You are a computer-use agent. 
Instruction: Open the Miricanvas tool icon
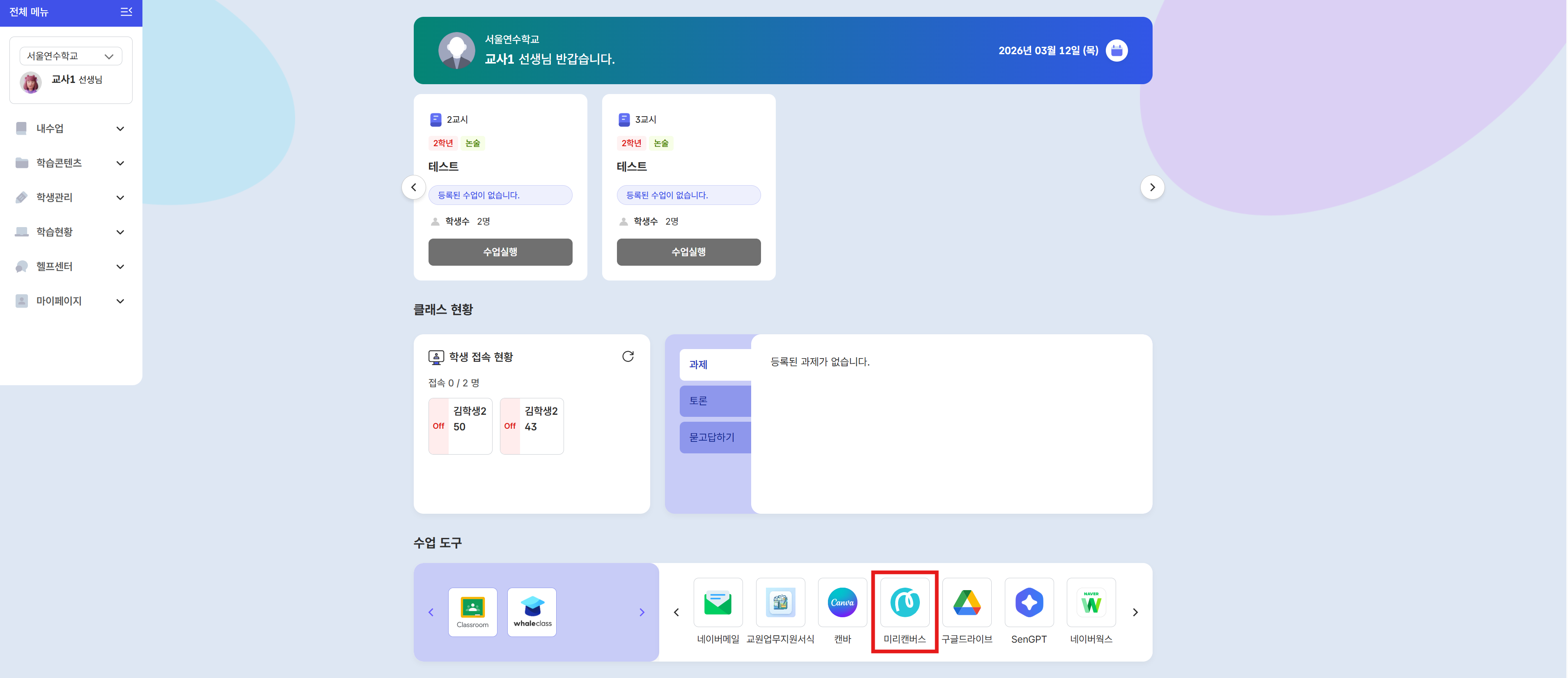tap(905, 602)
